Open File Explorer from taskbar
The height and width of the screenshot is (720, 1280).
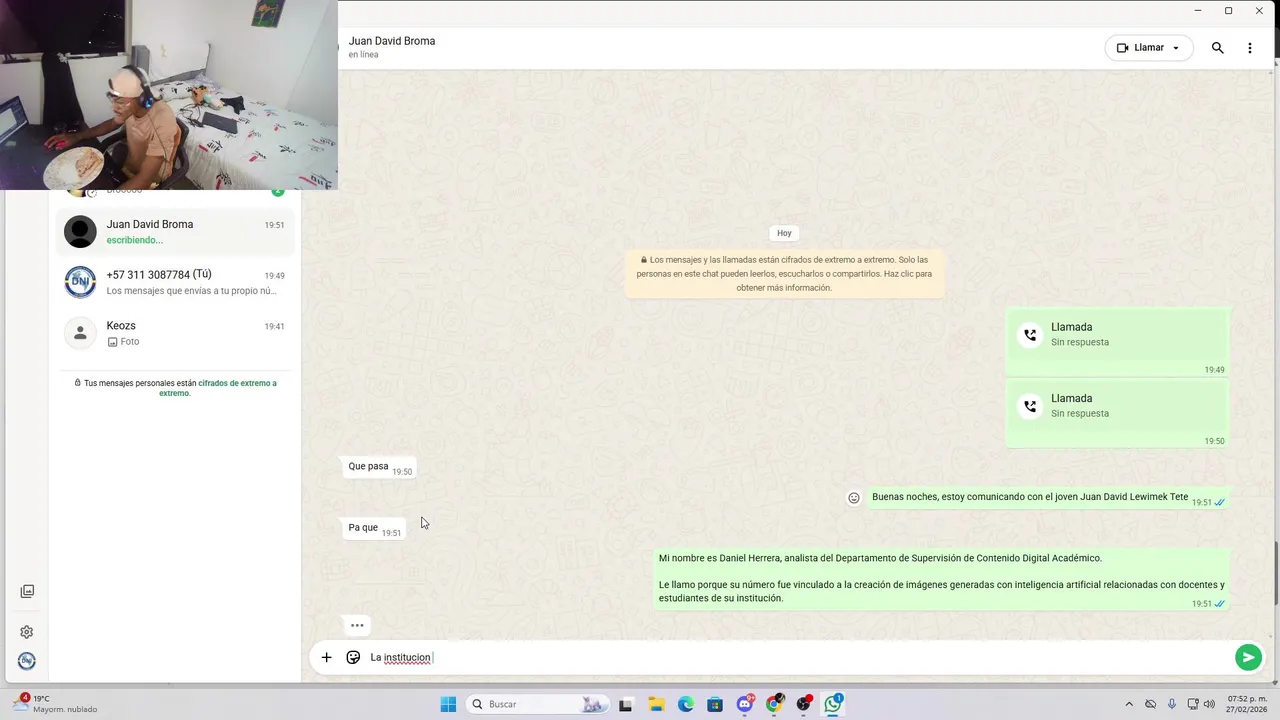click(656, 704)
